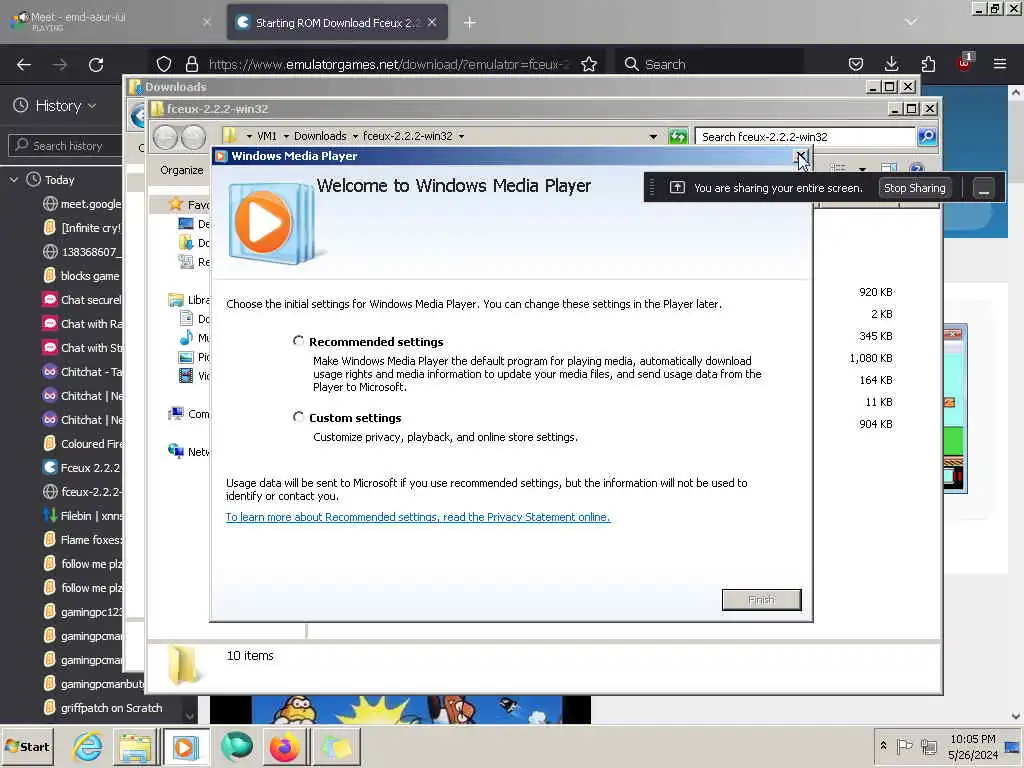Select the file sized 1,080 KB
Image resolution: width=1024 pixels, height=768 pixels.
(x=871, y=358)
